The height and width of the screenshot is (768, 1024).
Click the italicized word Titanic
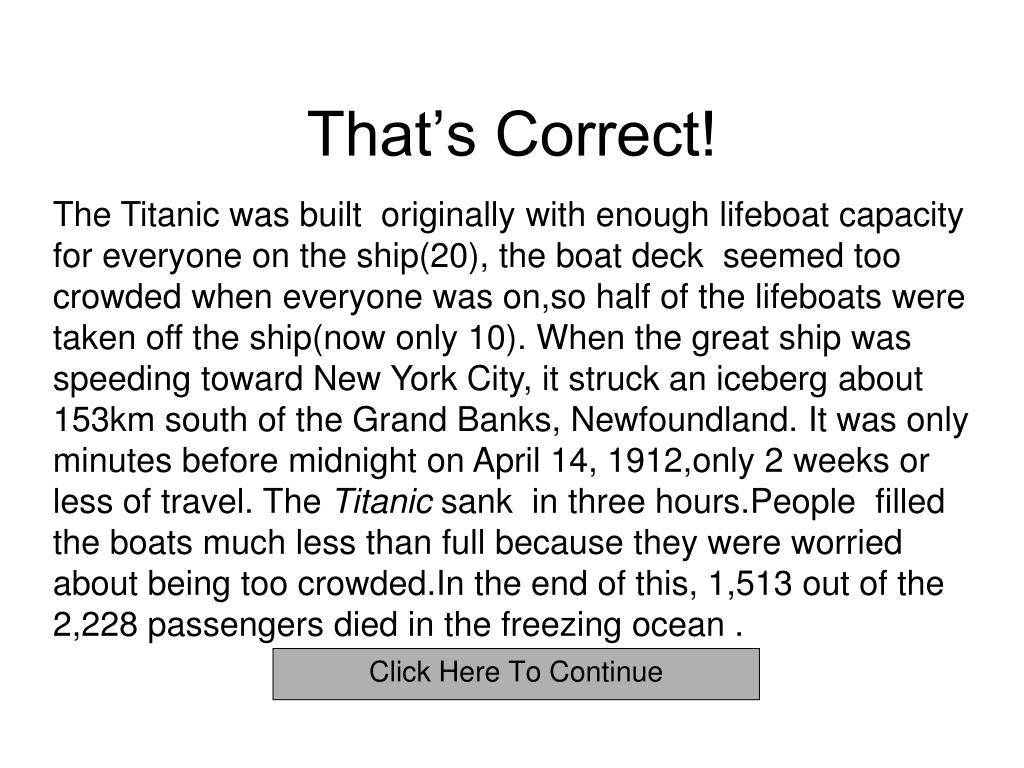[383, 502]
